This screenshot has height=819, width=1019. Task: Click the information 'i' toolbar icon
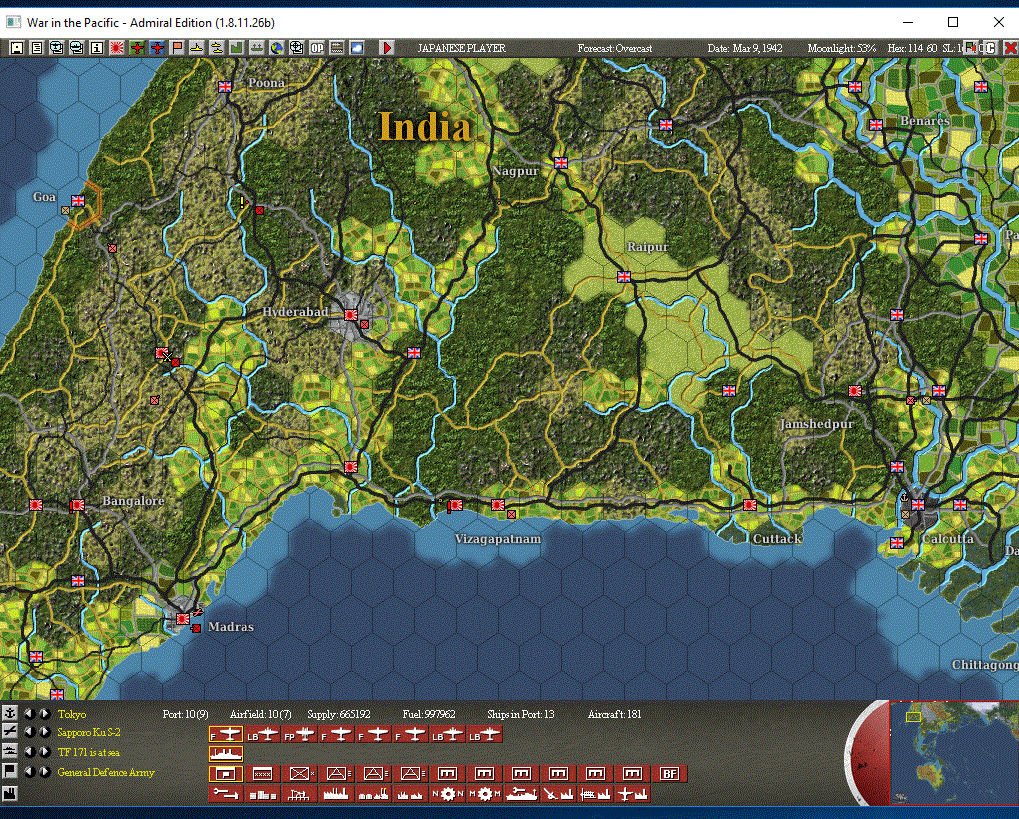pos(97,47)
